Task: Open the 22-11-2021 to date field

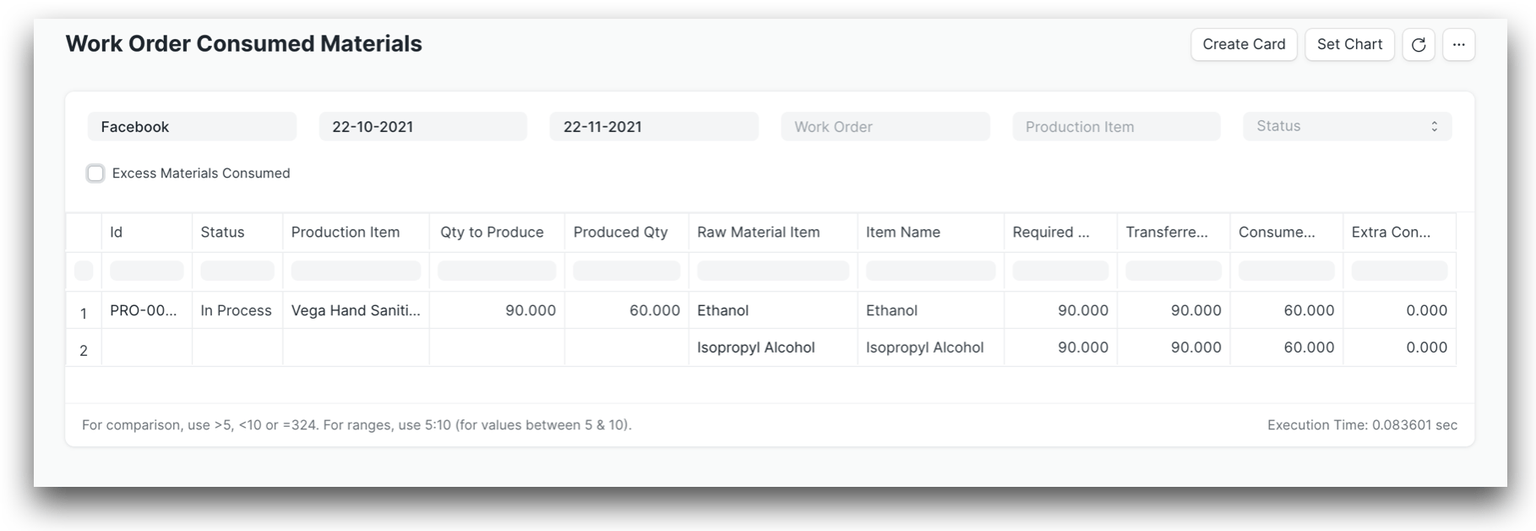Action: point(653,127)
